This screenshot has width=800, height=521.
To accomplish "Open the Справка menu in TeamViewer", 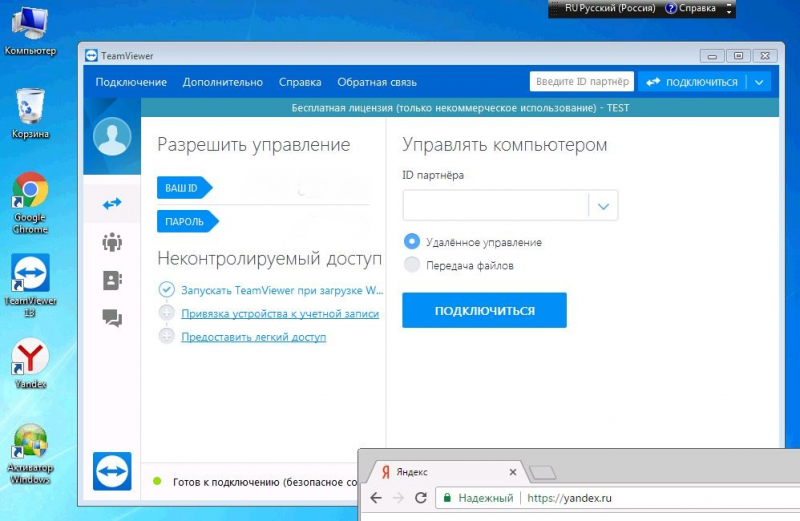I will click(300, 82).
